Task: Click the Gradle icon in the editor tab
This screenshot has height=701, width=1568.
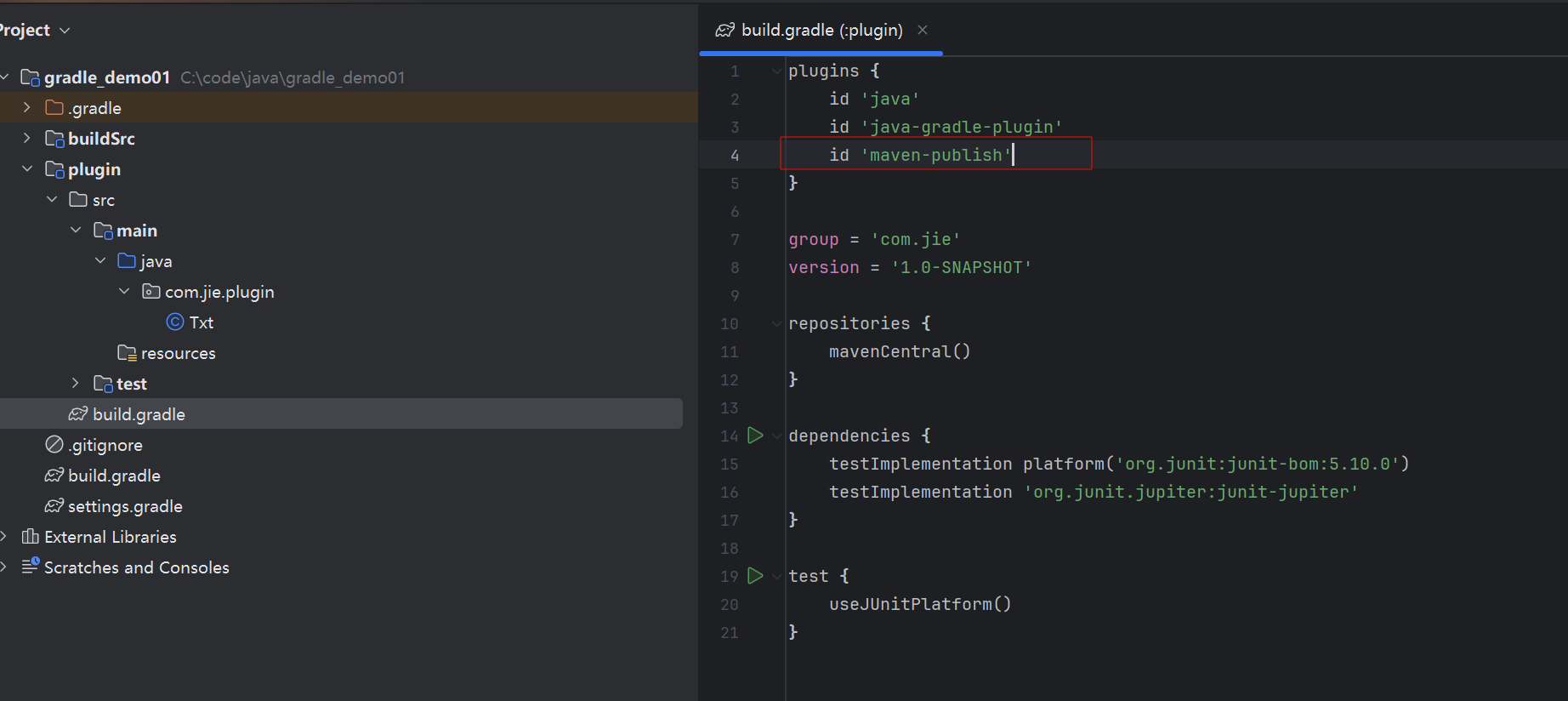Action: click(x=725, y=30)
